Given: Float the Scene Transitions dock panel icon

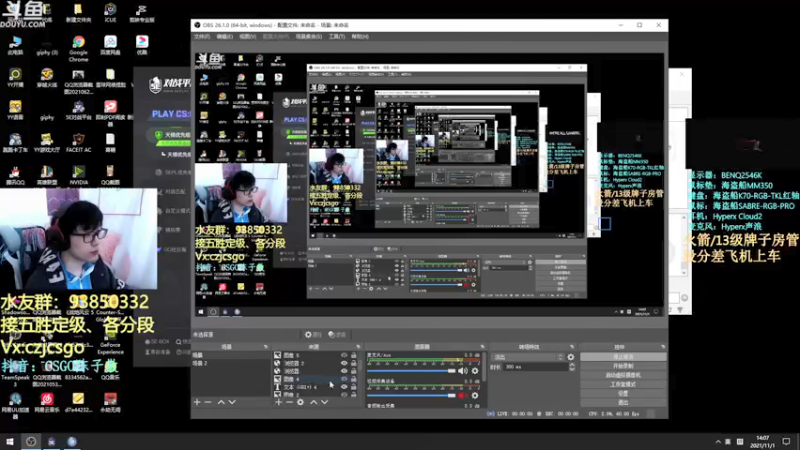Looking at the screenshot, I should coord(572,347).
